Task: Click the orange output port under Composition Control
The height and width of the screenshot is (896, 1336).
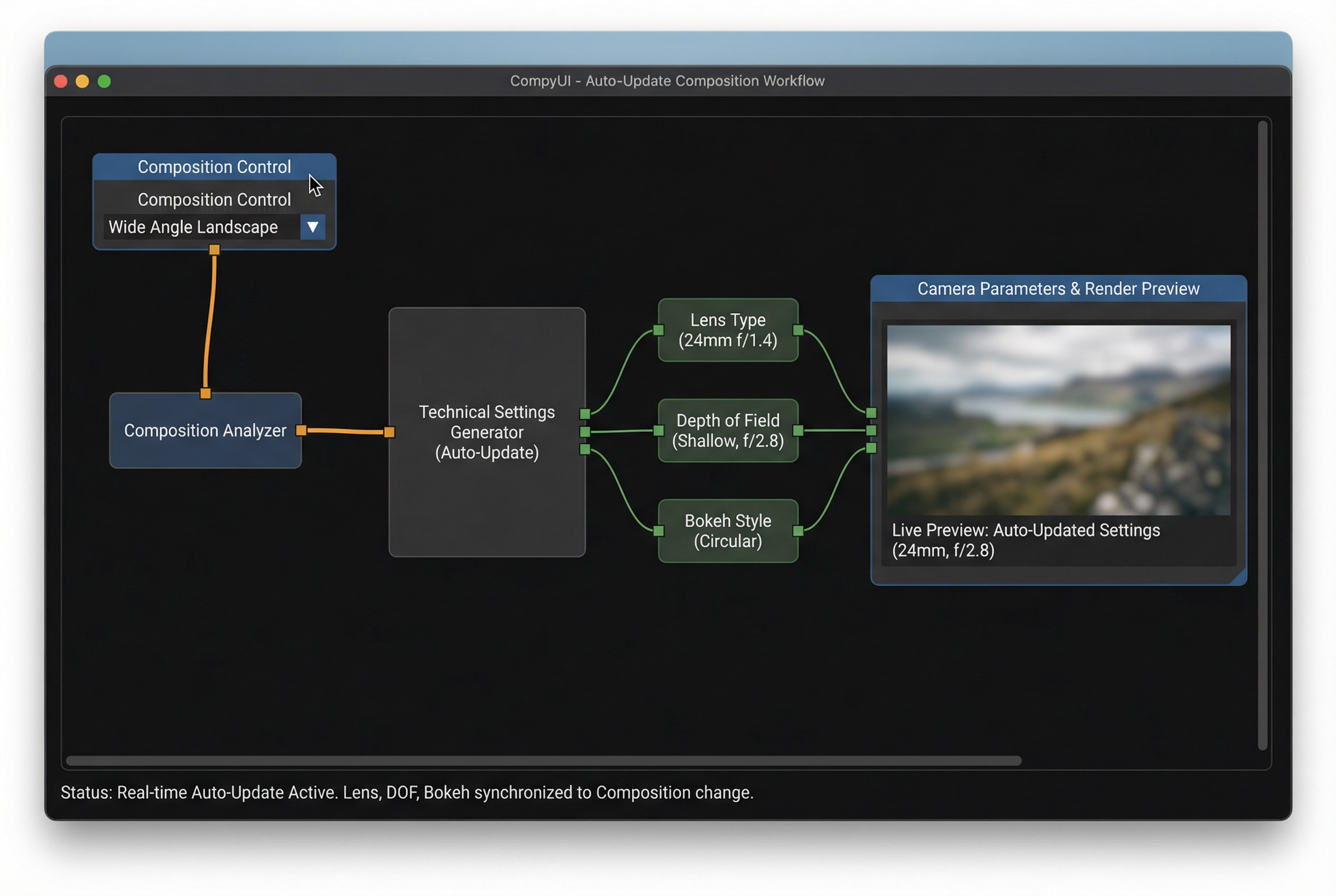Action: pyautogui.click(x=215, y=250)
